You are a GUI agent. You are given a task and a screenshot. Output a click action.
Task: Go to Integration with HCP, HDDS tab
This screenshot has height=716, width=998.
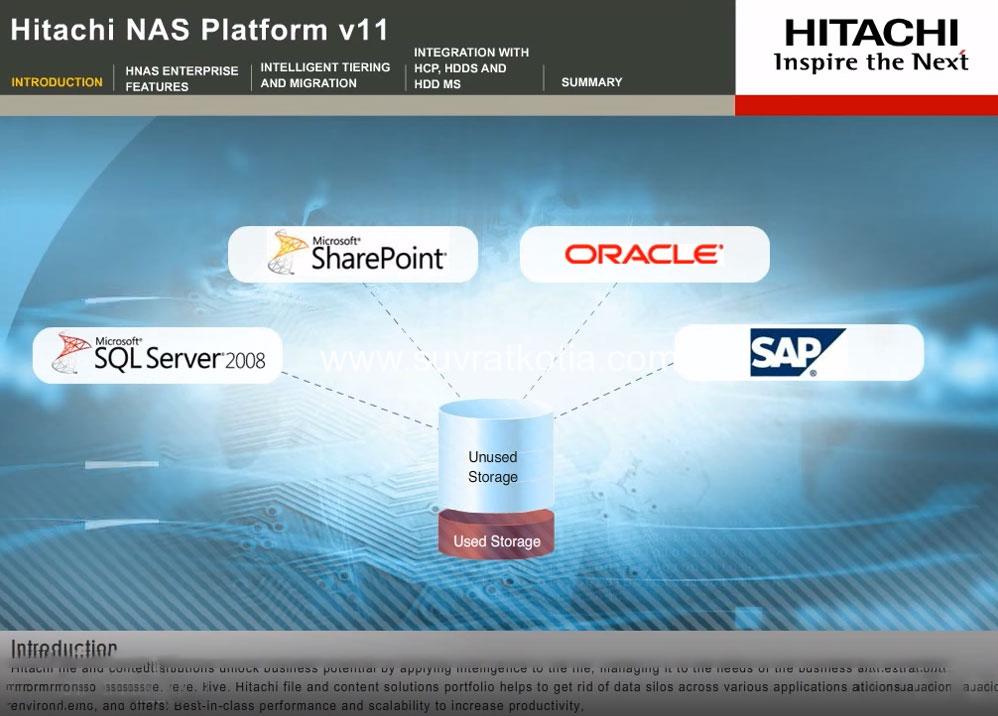point(471,68)
